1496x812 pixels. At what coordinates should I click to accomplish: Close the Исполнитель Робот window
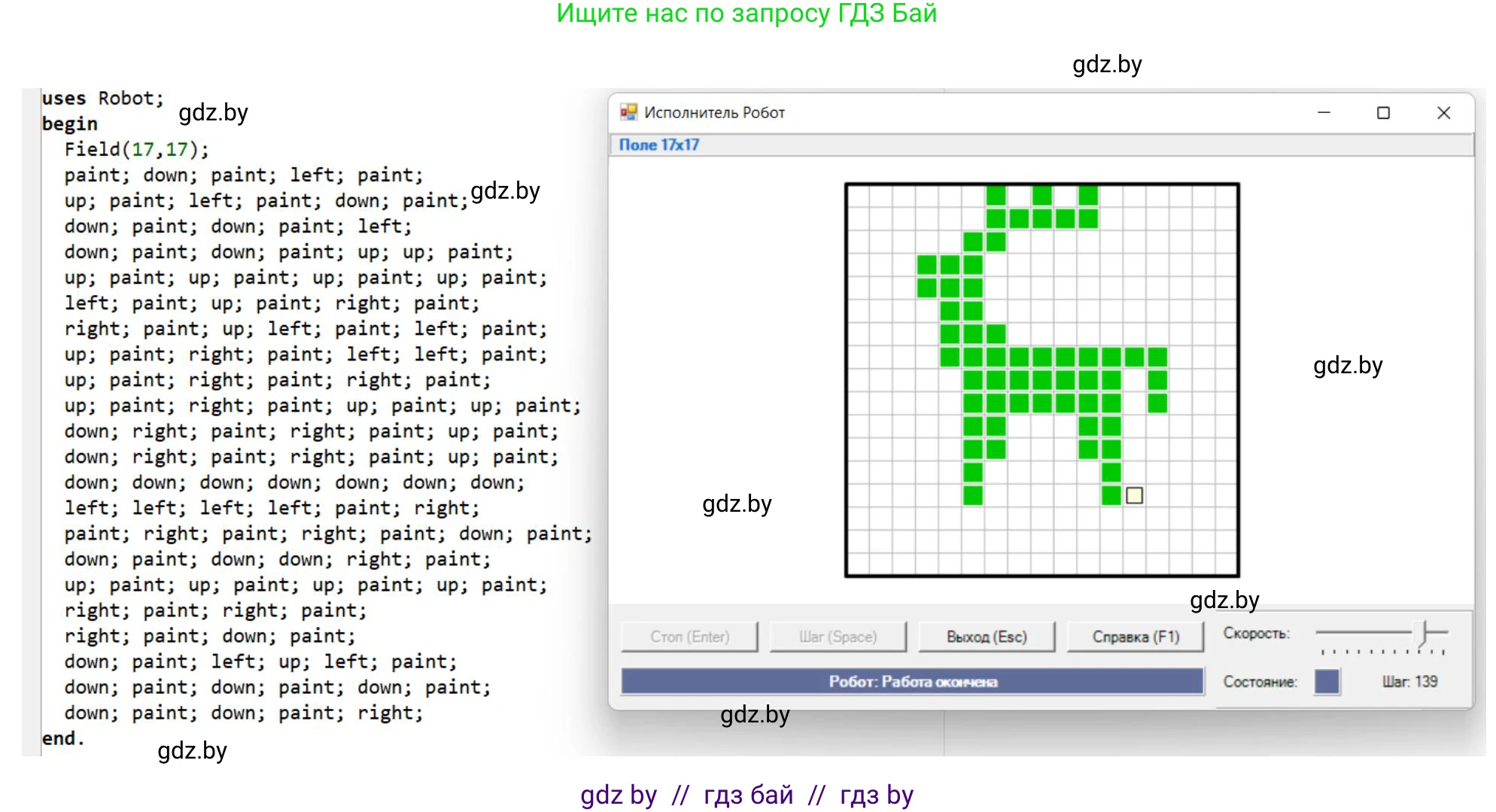[1443, 113]
